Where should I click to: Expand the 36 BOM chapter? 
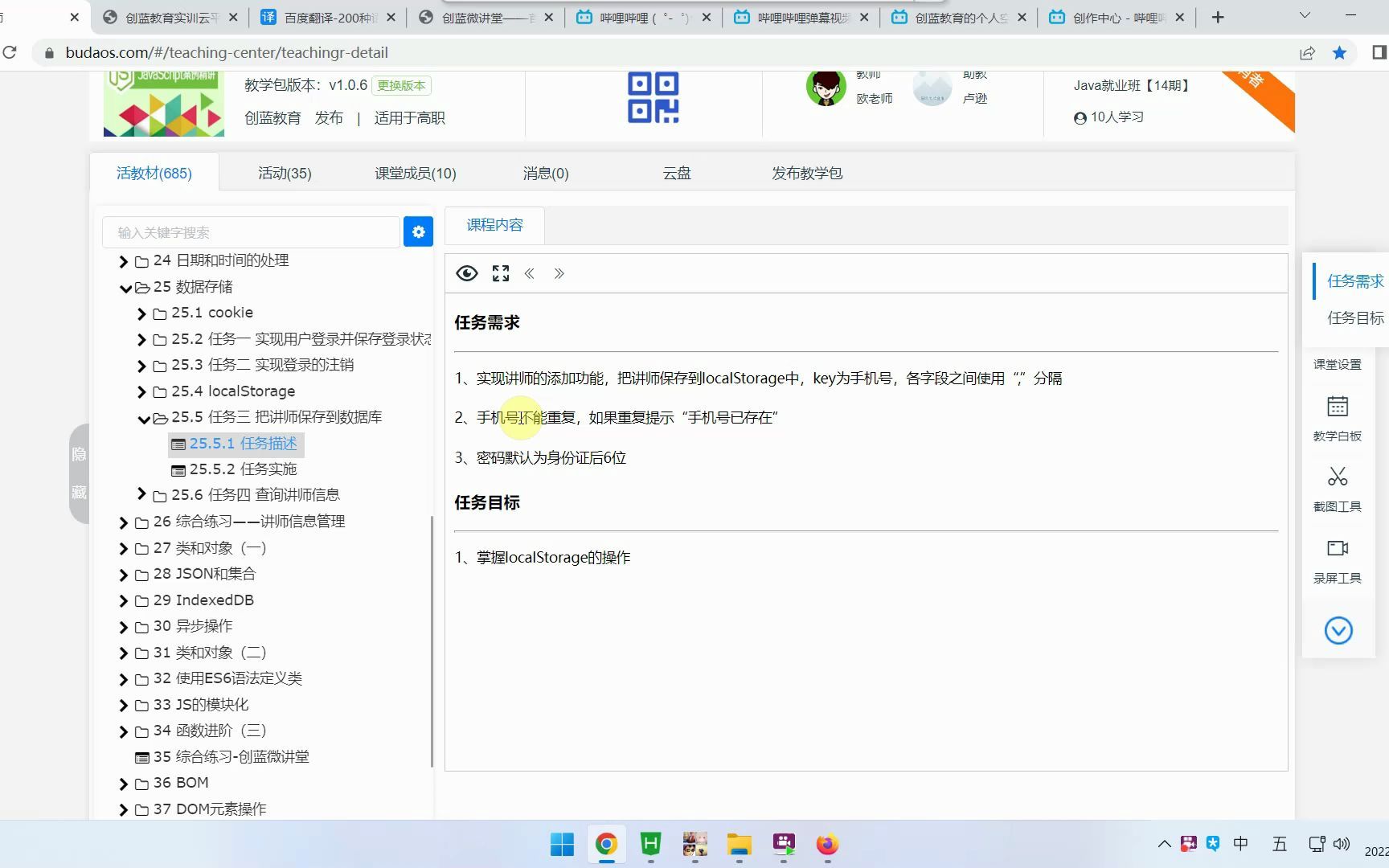pyautogui.click(x=123, y=784)
